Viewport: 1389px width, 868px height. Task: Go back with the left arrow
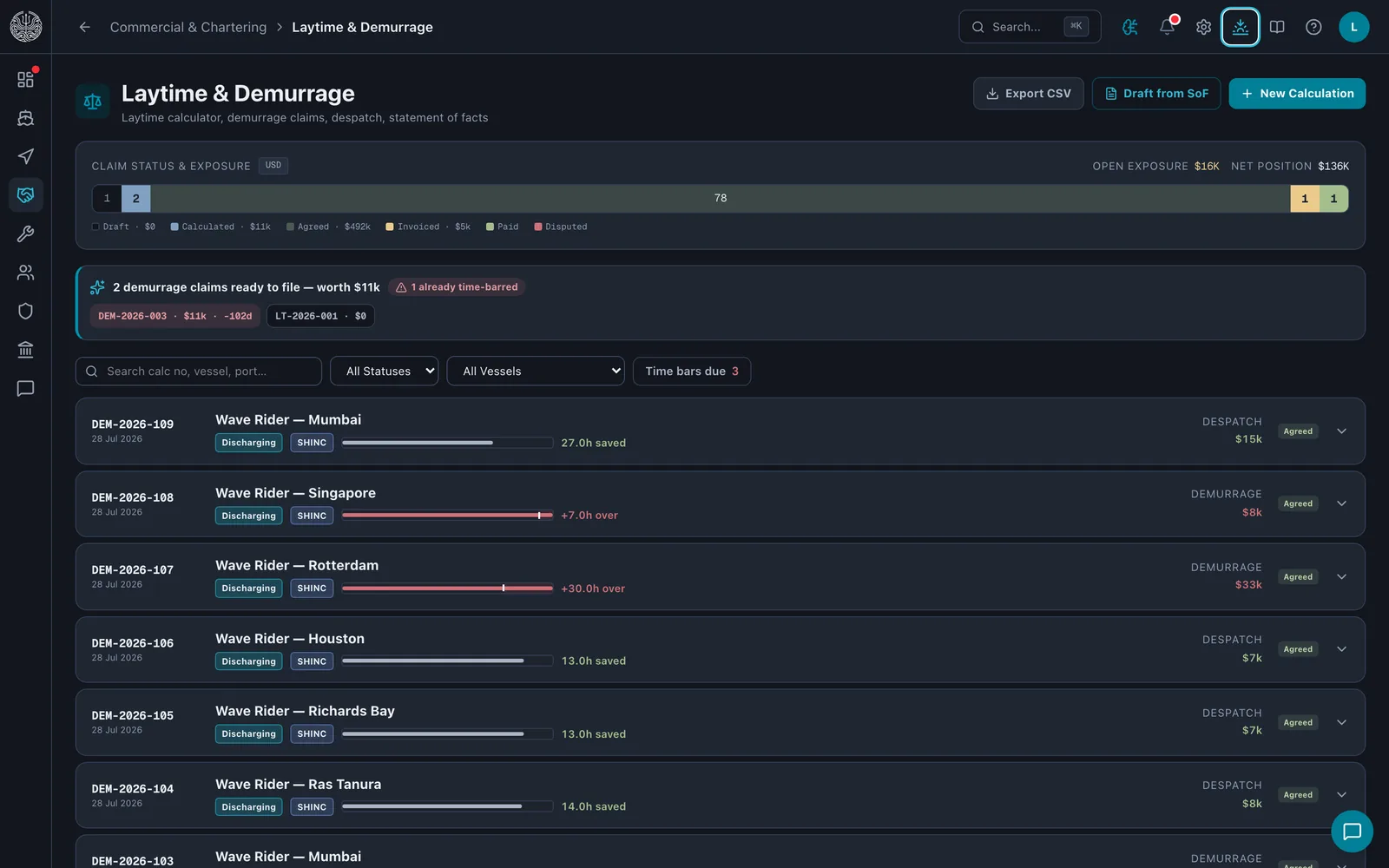pos(84,27)
